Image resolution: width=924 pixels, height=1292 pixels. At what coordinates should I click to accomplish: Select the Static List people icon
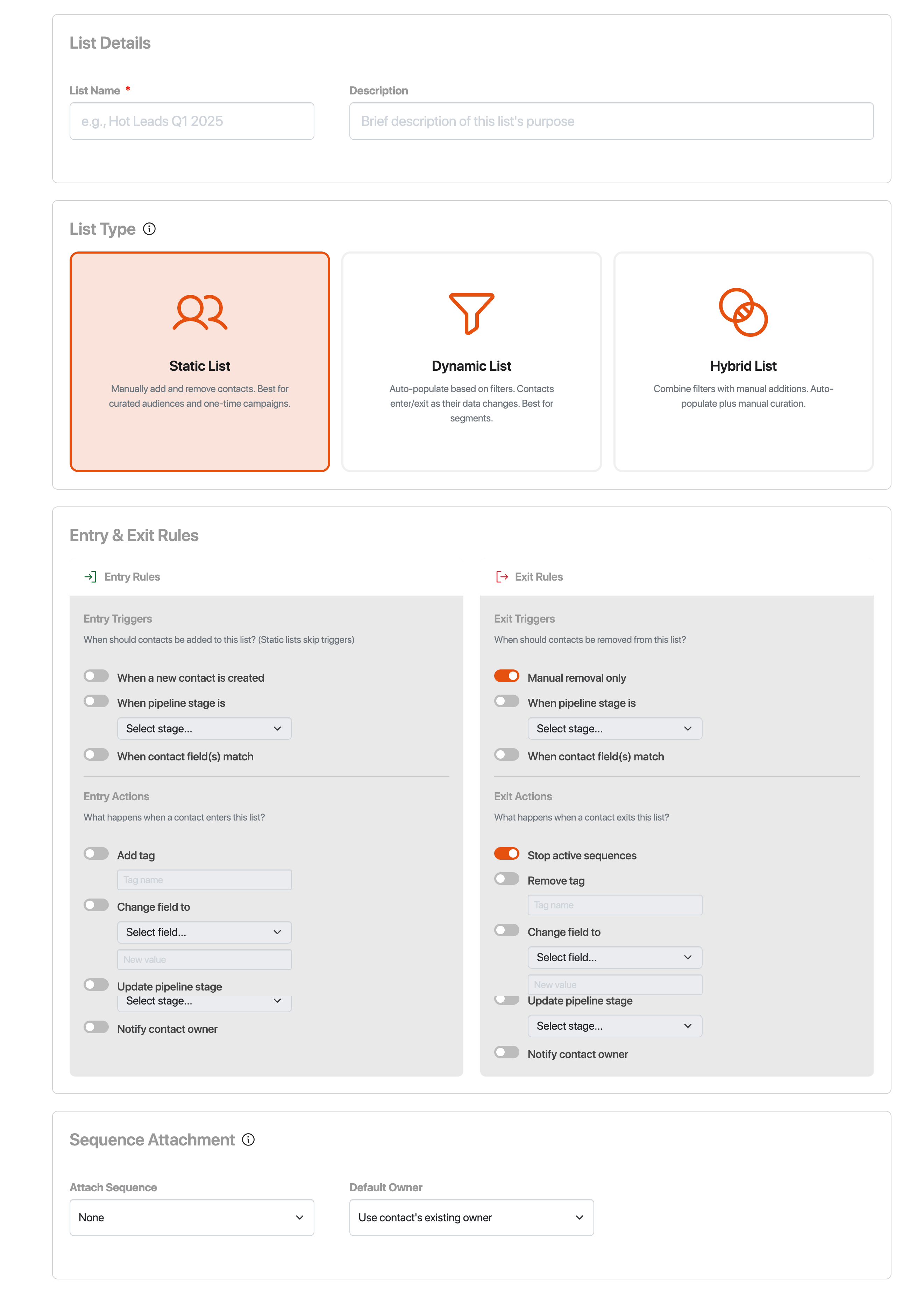[x=200, y=312]
